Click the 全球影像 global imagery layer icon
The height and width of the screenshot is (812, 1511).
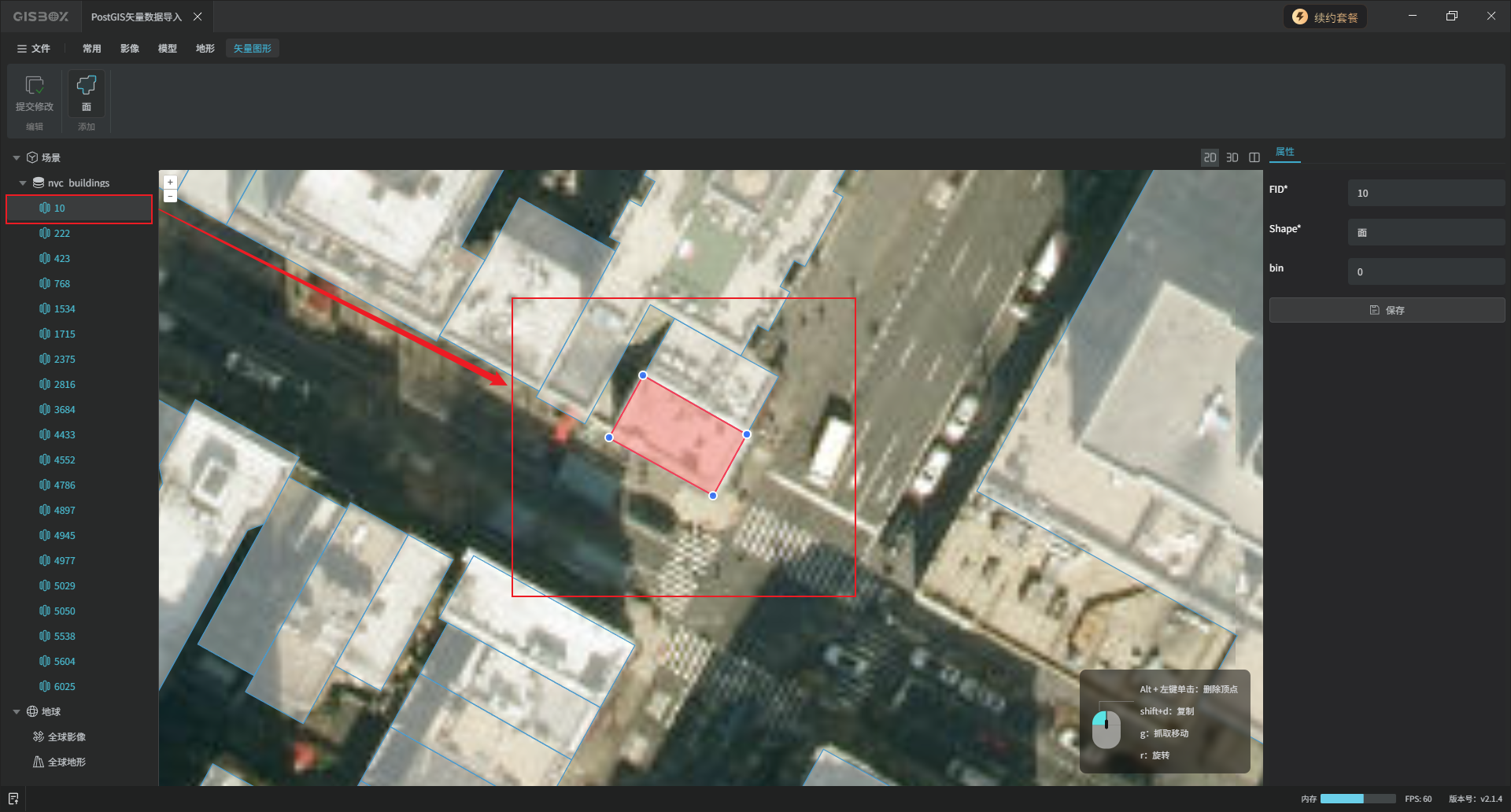click(38, 736)
